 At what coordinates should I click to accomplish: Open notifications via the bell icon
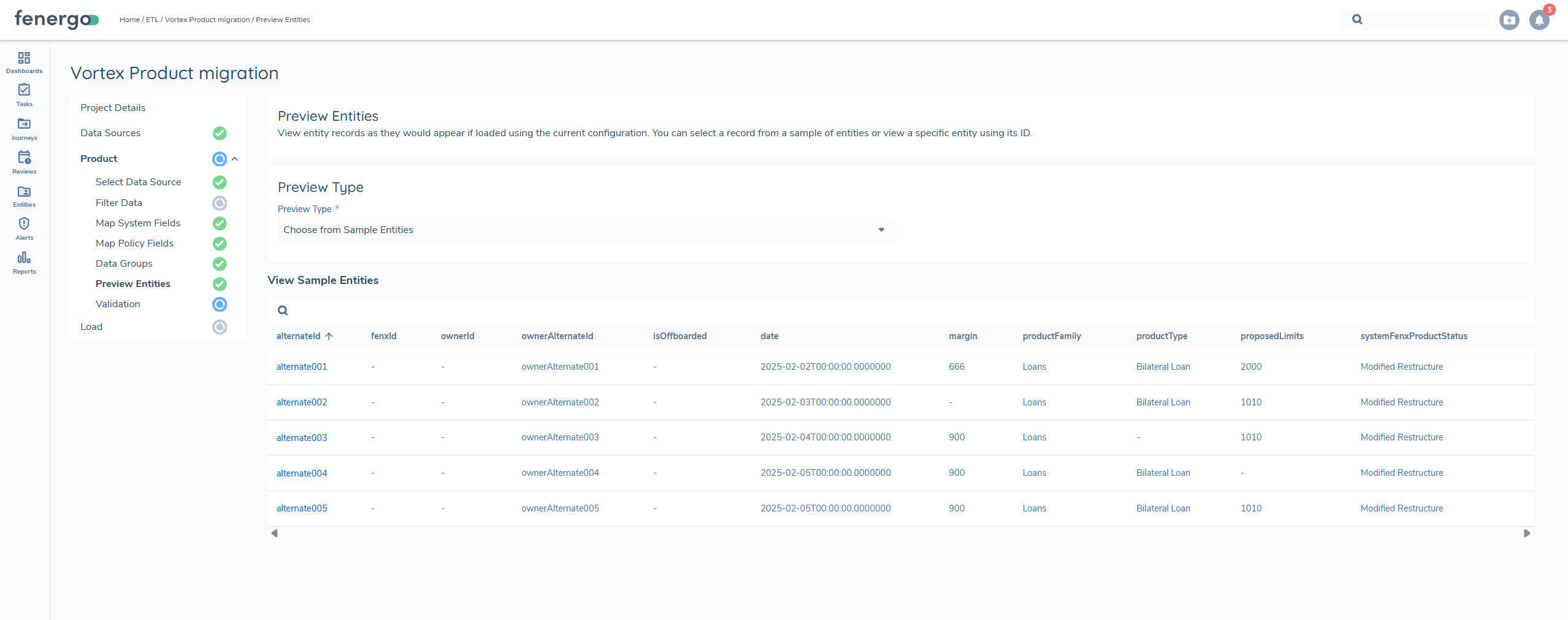pyautogui.click(x=1539, y=19)
